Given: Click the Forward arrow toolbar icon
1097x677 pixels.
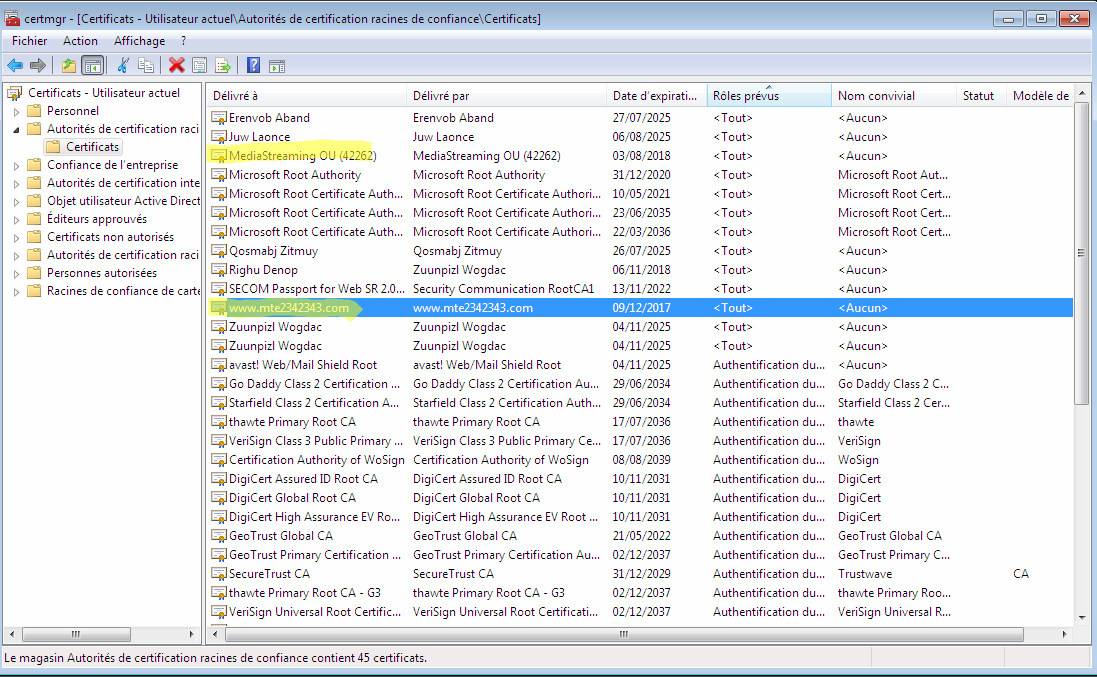Looking at the screenshot, I should (x=38, y=66).
